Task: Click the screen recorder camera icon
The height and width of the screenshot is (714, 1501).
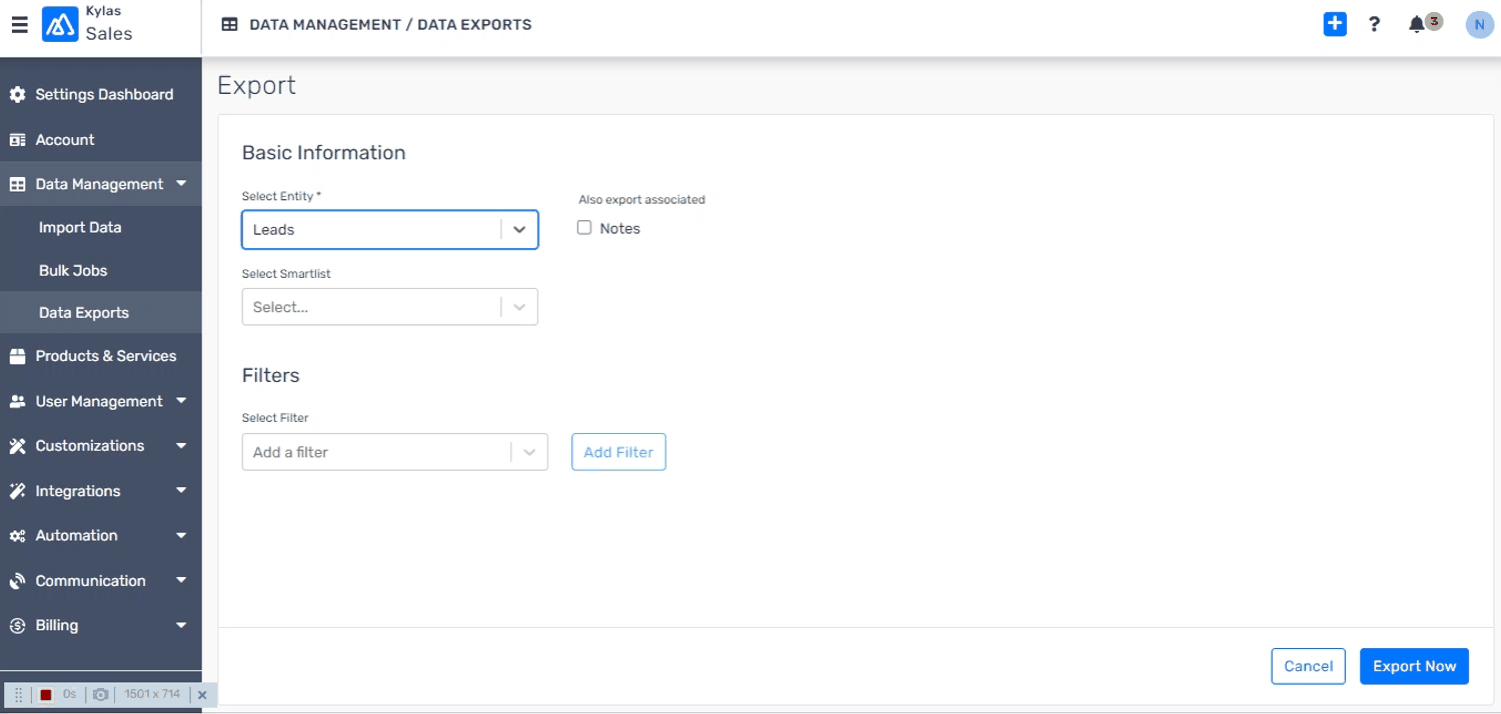Action: (100, 694)
